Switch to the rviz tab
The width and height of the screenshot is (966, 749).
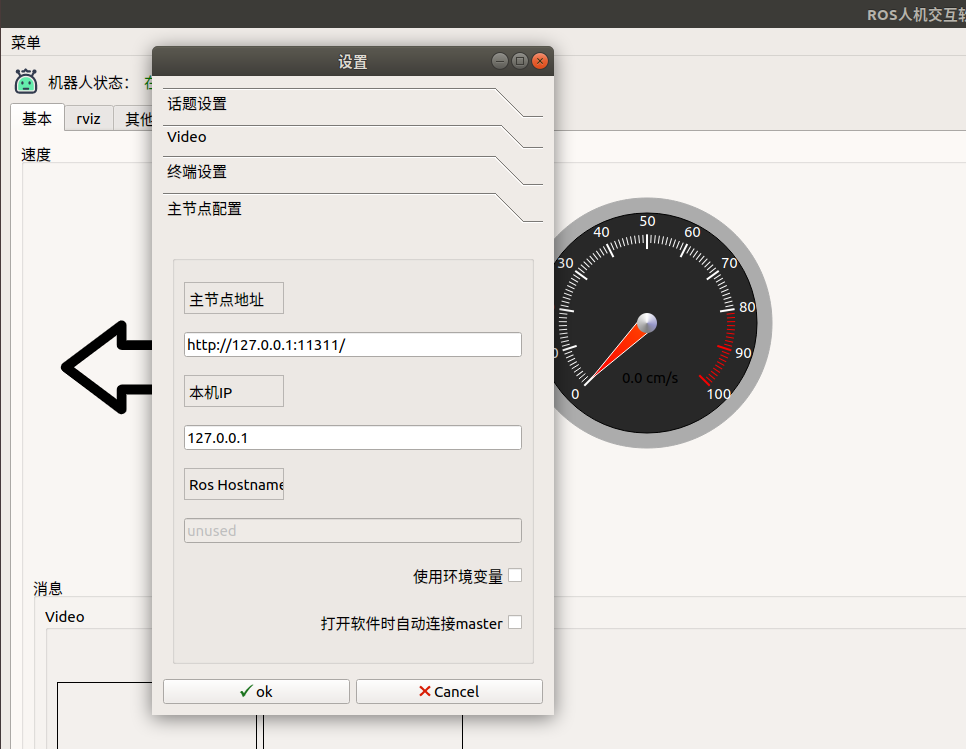[x=88, y=118]
